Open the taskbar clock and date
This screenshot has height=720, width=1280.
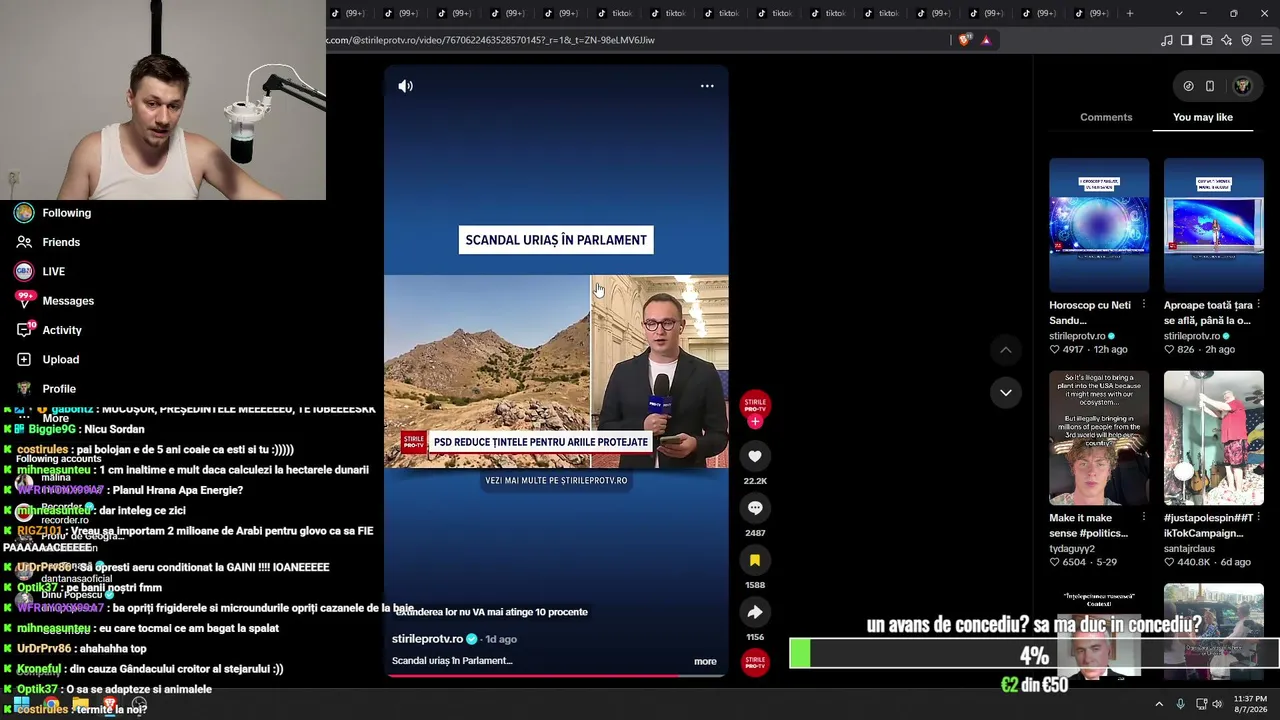click(1250, 704)
